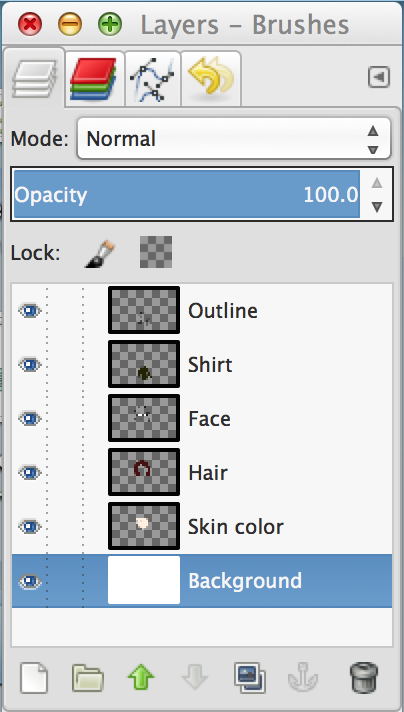Select the layer named Hair
The width and height of the screenshot is (404, 712).
[x=208, y=473]
